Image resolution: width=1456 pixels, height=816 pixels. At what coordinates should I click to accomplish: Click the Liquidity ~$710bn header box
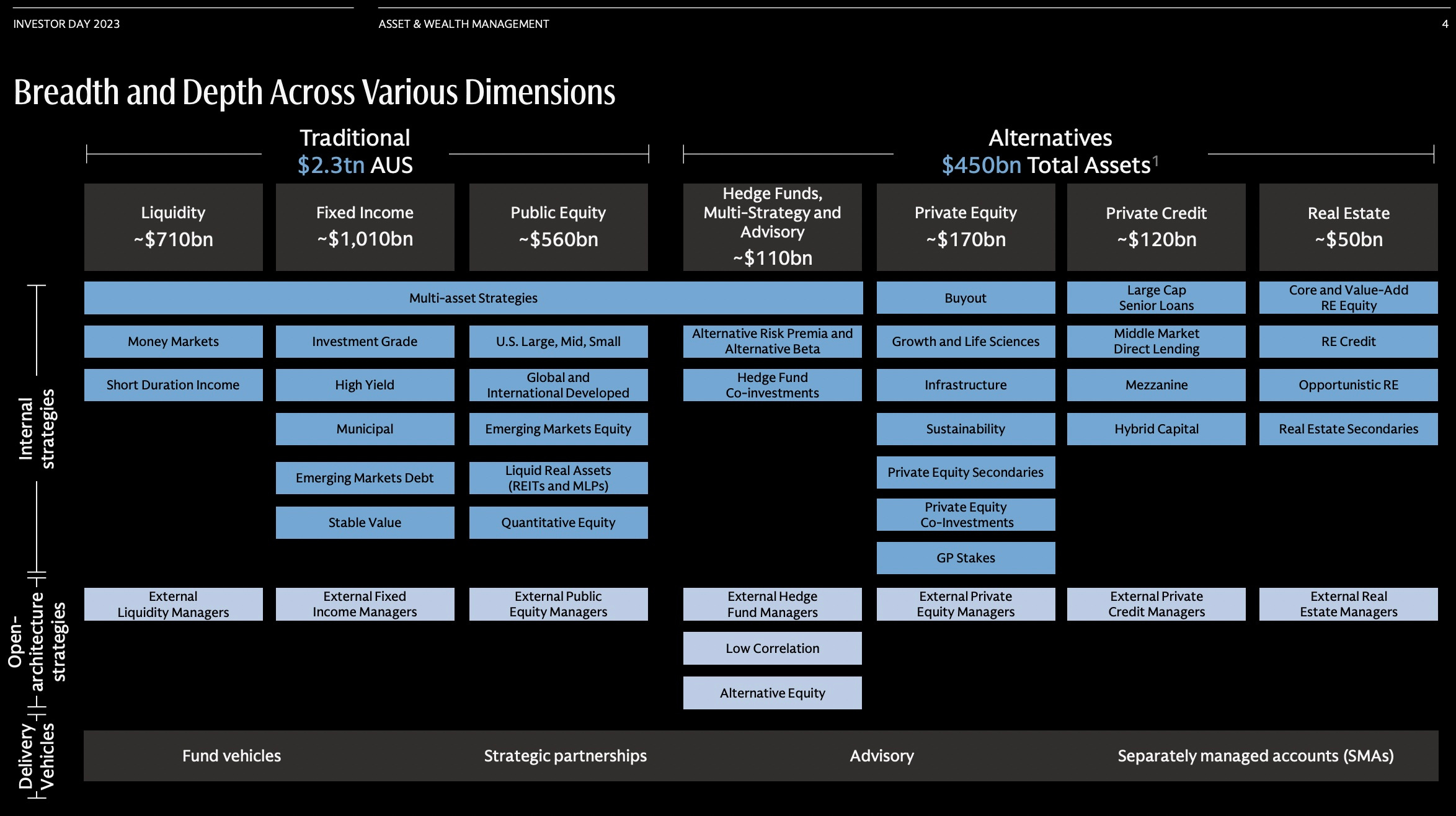point(173,227)
